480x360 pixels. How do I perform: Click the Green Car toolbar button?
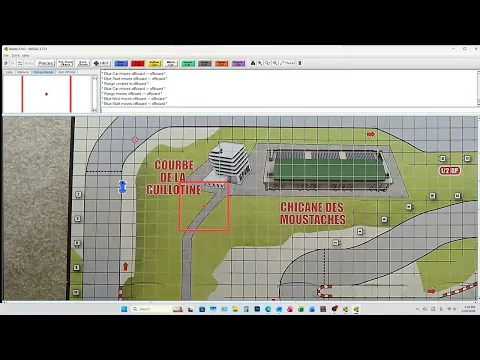point(188,63)
